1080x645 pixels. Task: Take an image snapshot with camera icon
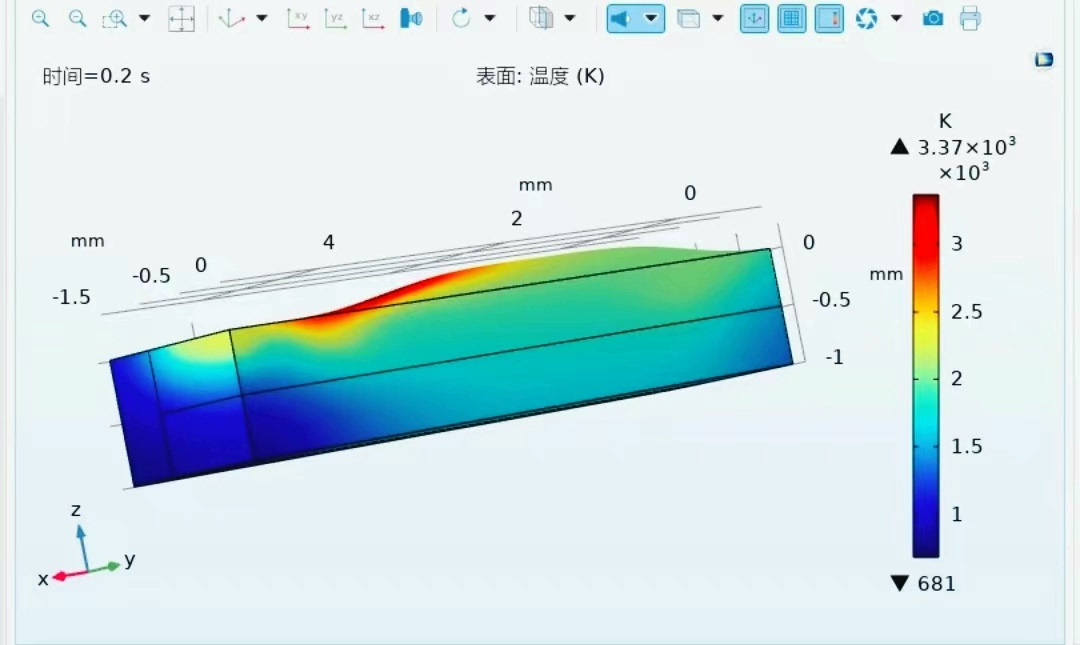click(933, 19)
